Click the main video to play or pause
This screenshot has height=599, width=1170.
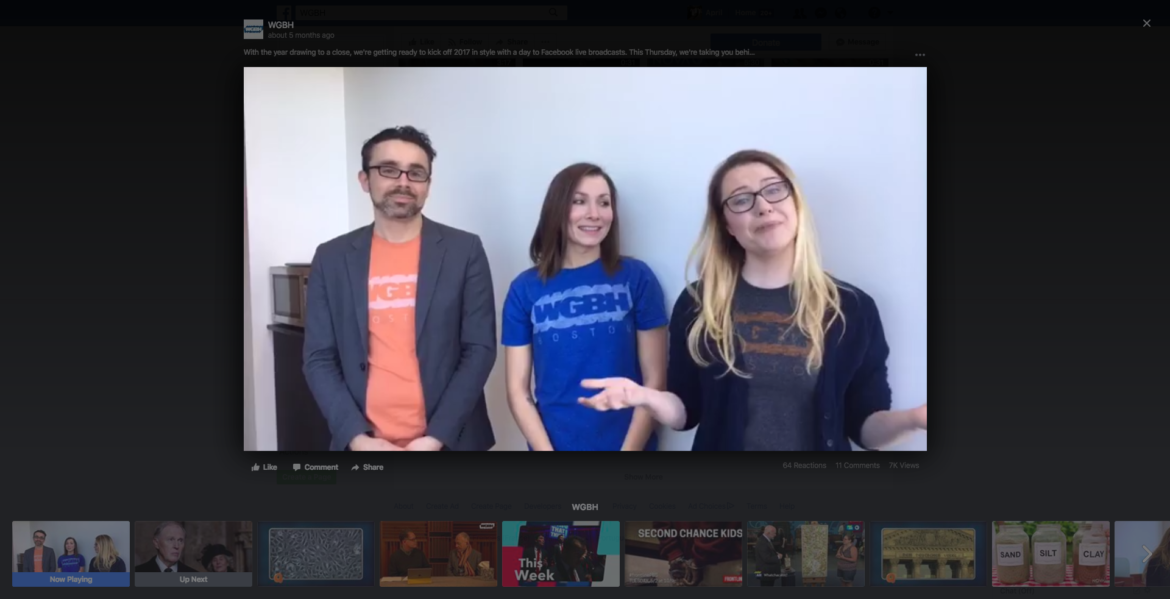point(585,258)
